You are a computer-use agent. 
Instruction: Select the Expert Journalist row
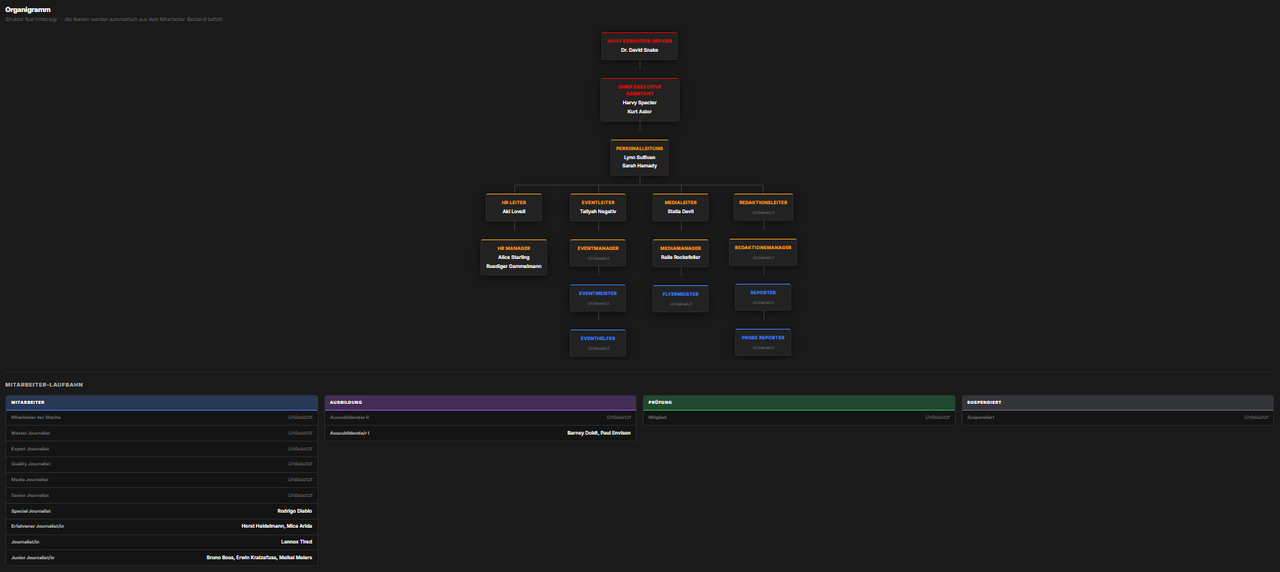click(x=162, y=449)
